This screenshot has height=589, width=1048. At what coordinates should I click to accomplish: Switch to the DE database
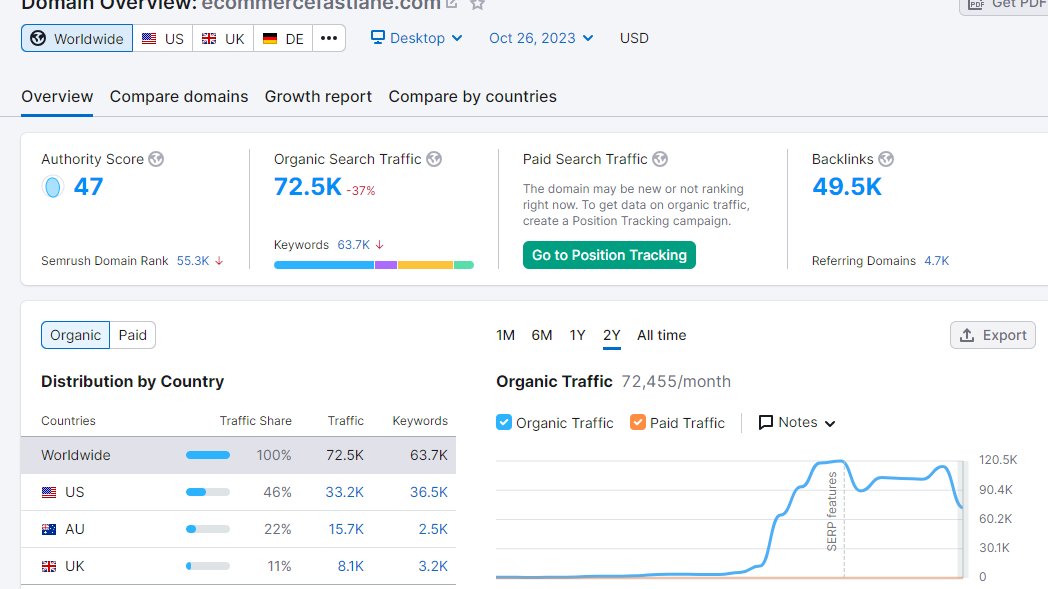[283, 38]
